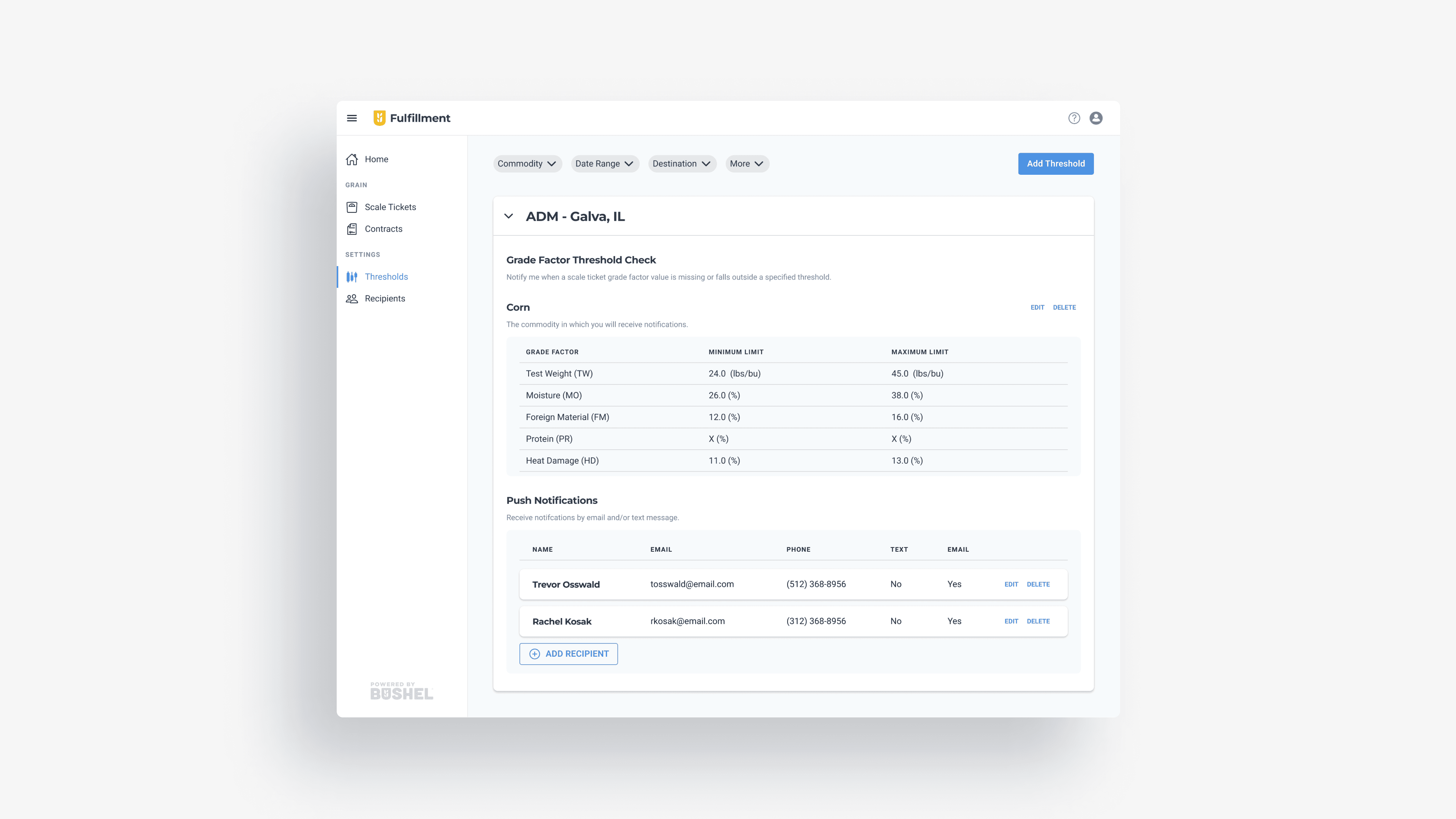The width and height of the screenshot is (1456, 819).
Task: Click the Home house icon
Action: click(352, 159)
